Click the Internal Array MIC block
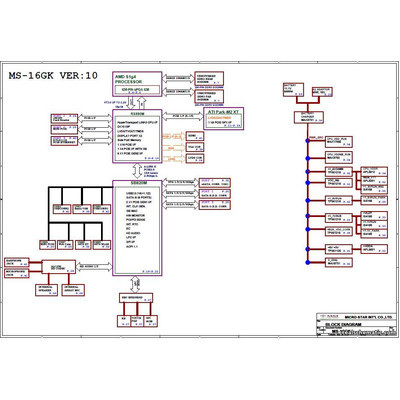Image resolution: width=400 pixels, height=400 pixels. (73, 290)
